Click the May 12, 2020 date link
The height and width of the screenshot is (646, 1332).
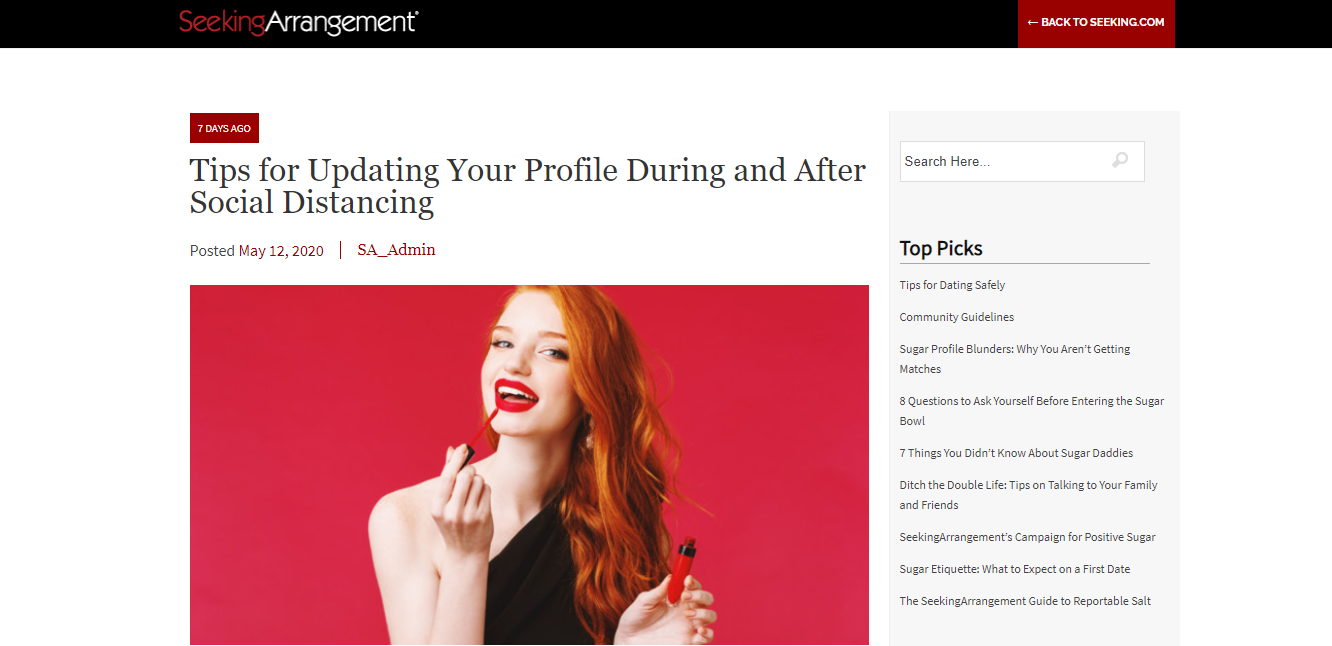click(x=281, y=251)
